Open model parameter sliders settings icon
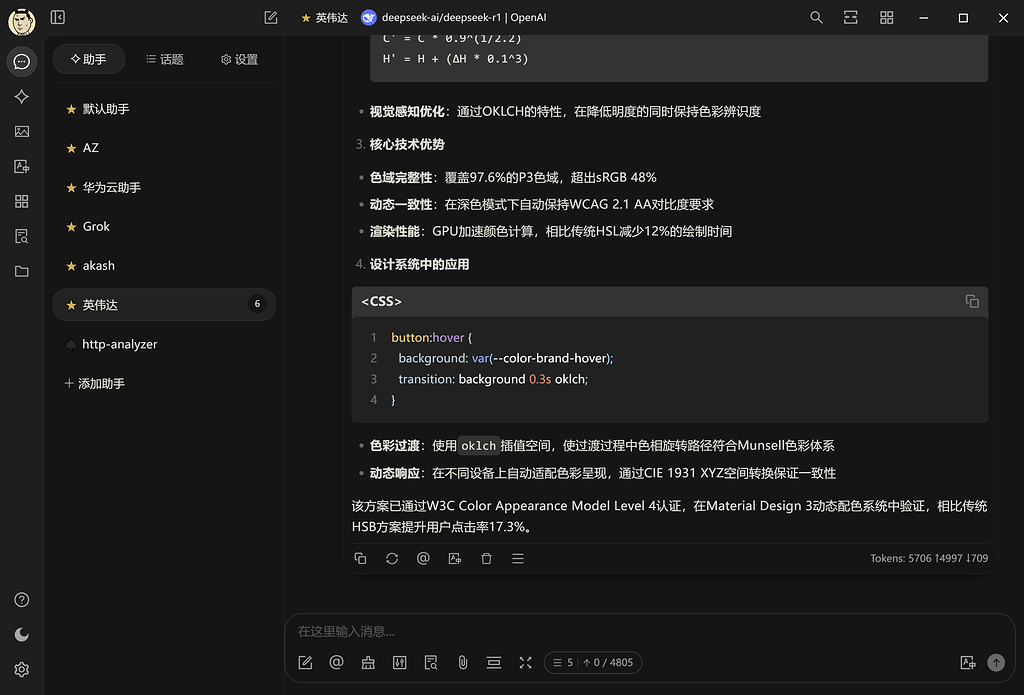 point(400,662)
